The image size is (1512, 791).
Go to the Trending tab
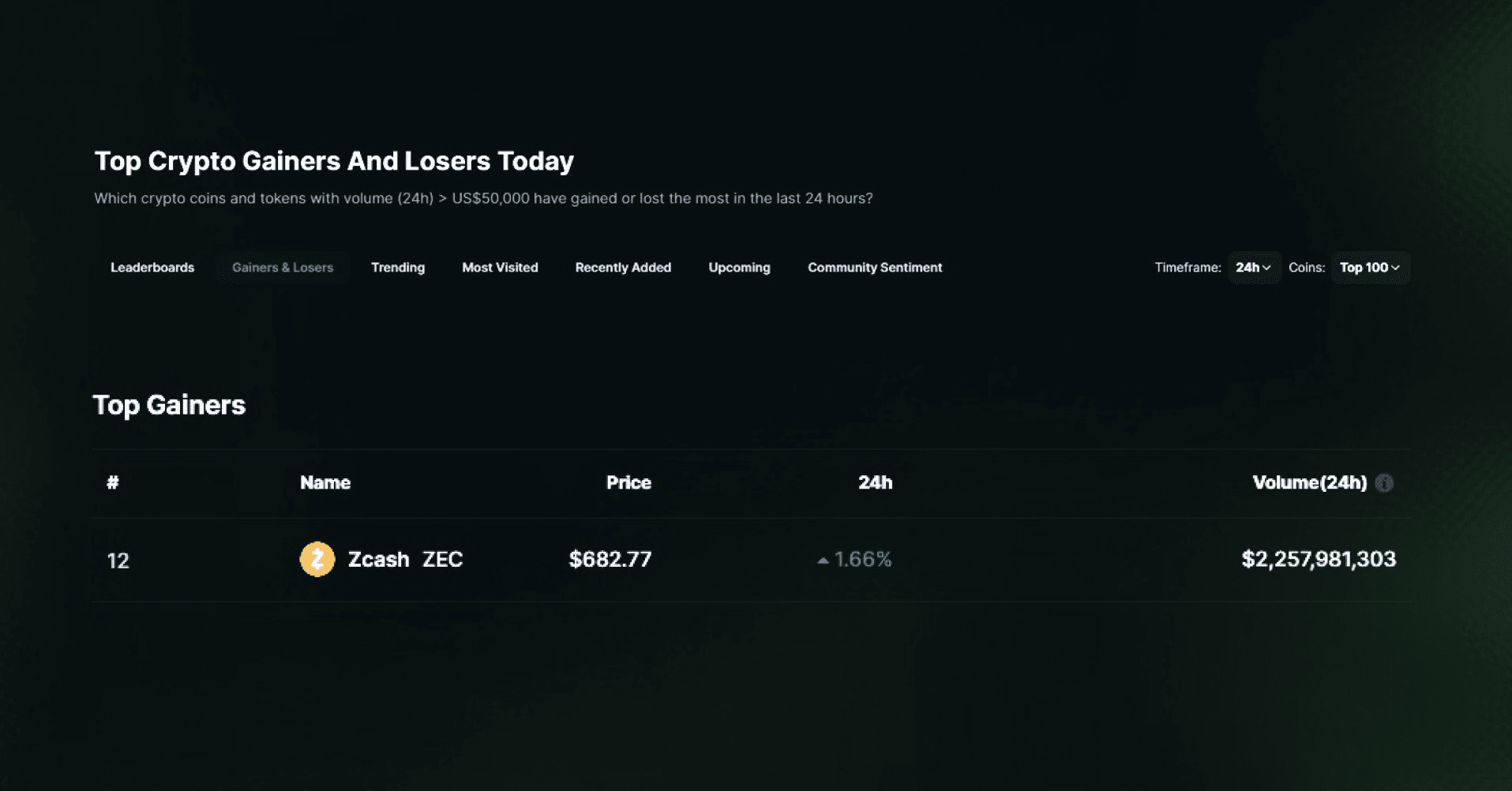coord(398,268)
